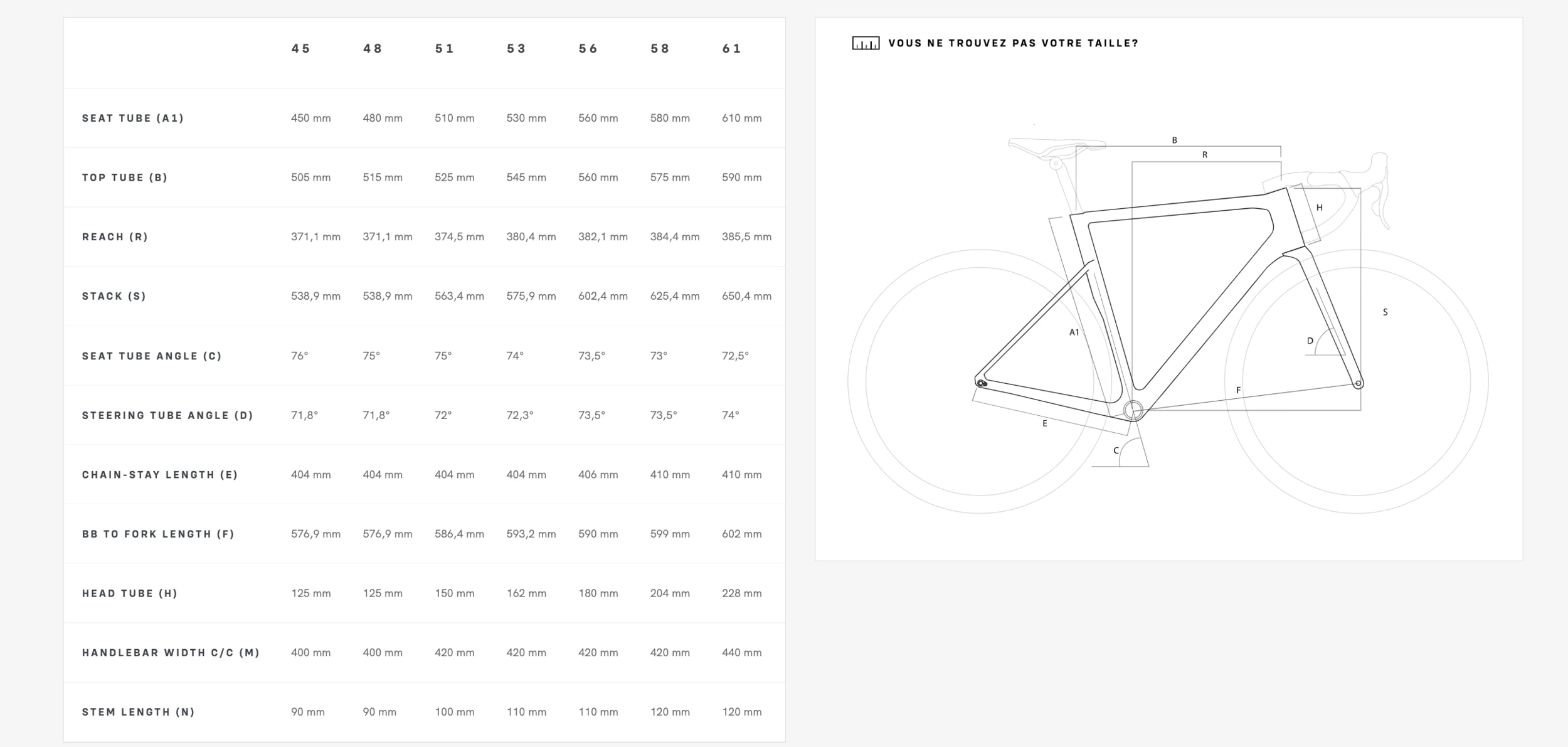Select the Stem Length (N) row label
1568x747 pixels.
click(138, 713)
